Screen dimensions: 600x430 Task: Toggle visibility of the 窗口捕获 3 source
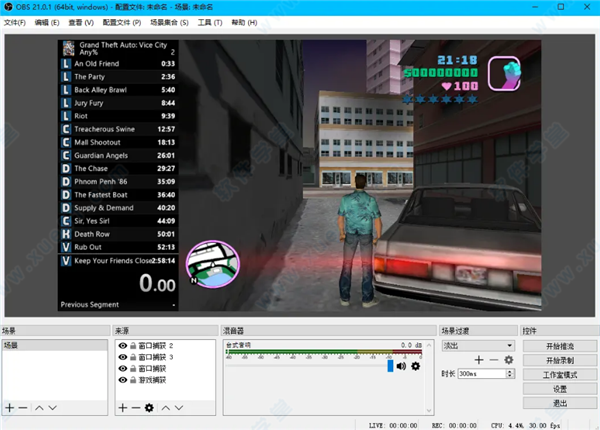tap(122, 357)
